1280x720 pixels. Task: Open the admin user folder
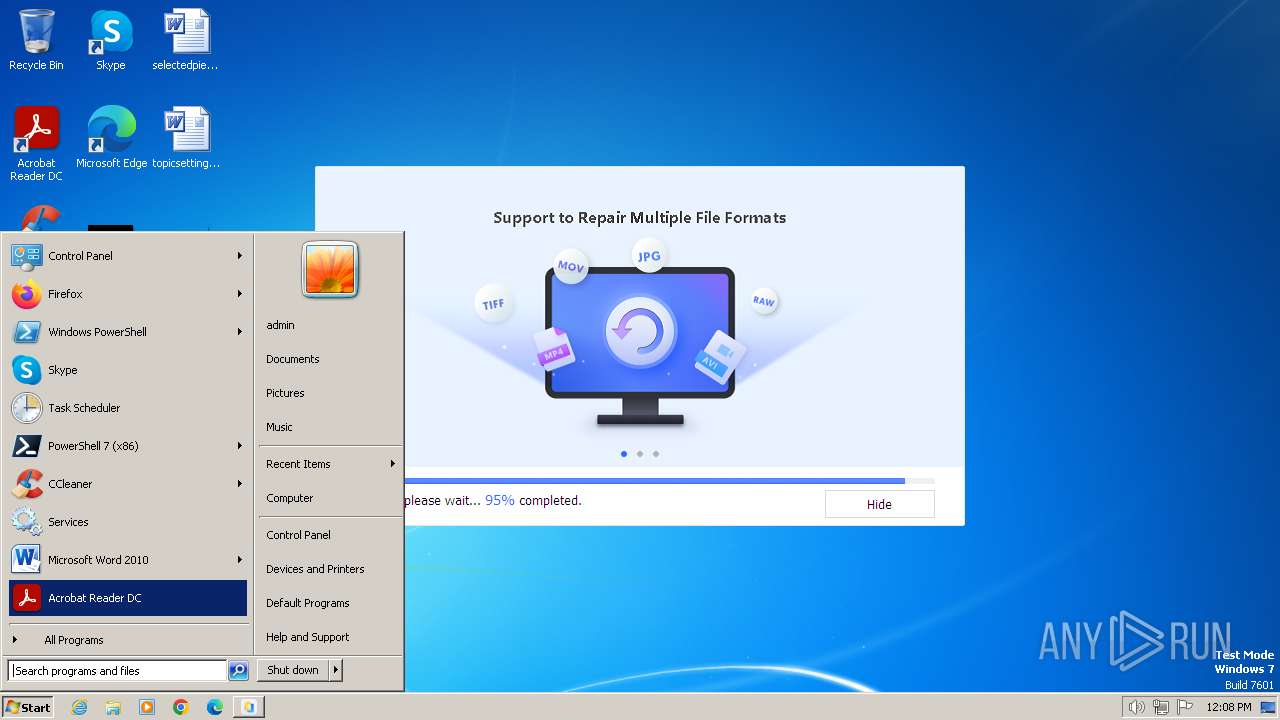click(280, 325)
